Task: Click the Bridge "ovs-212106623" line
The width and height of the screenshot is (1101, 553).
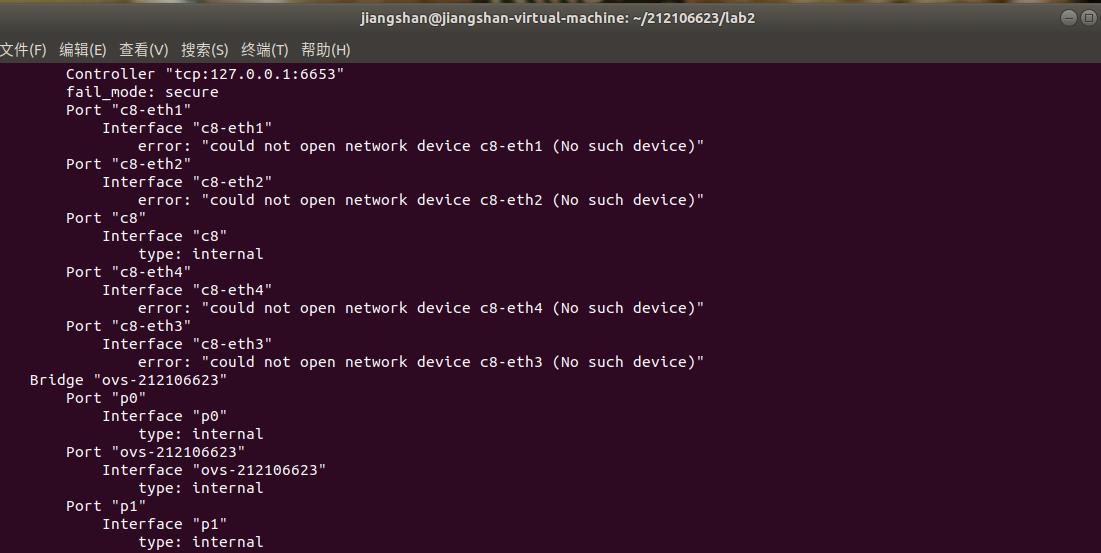Action: point(128,380)
